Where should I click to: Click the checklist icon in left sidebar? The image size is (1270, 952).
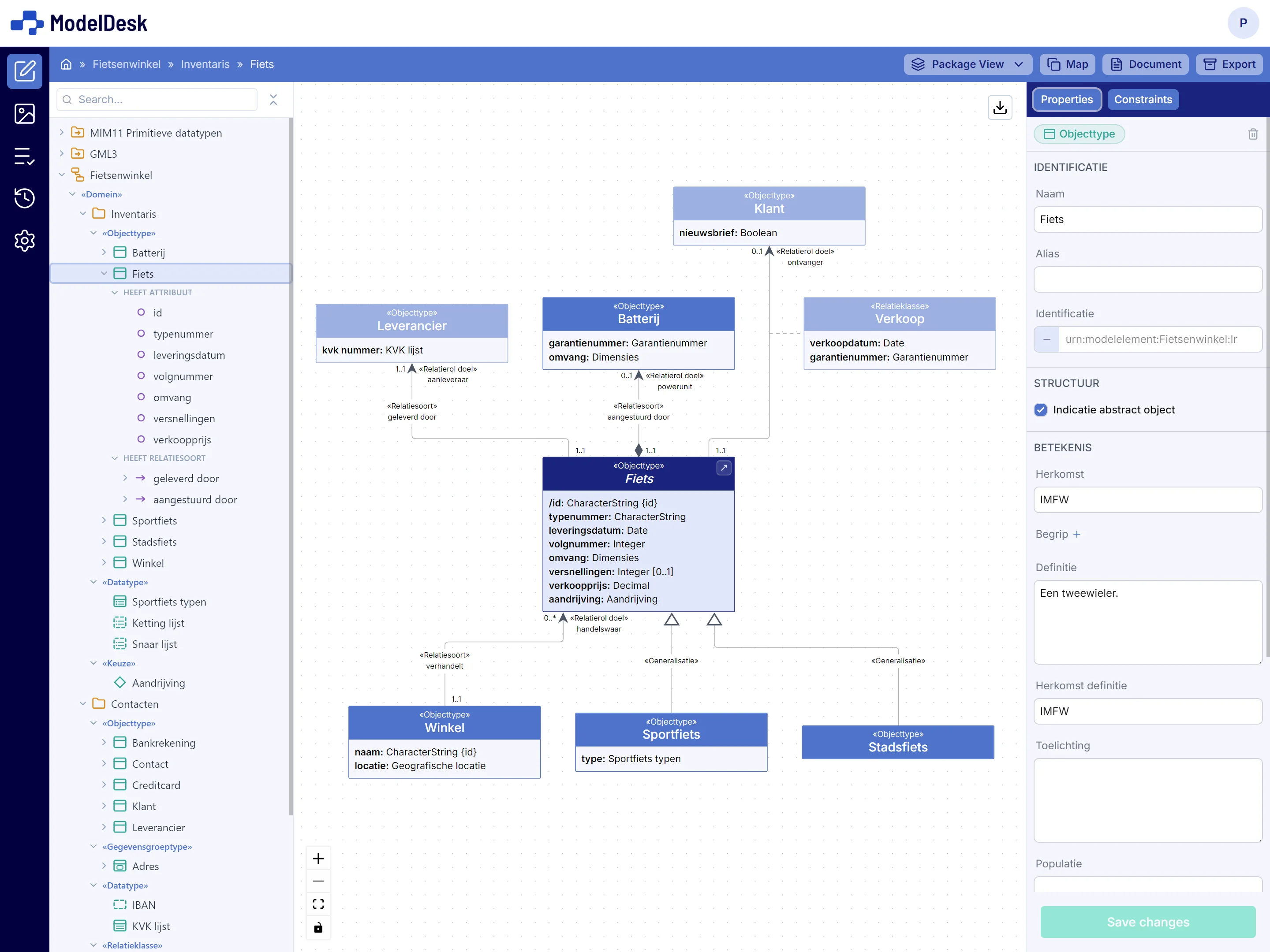click(x=25, y=156)
